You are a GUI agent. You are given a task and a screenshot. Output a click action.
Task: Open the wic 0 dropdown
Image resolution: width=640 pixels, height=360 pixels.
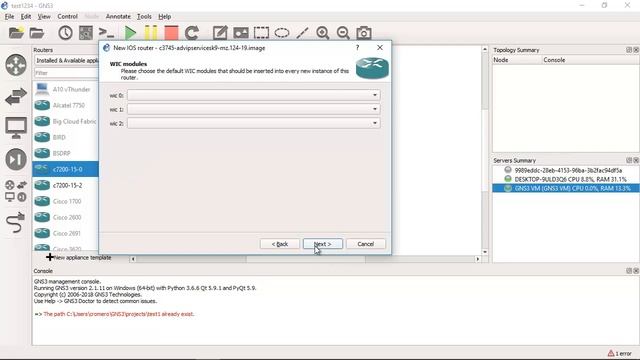[253, 95]
